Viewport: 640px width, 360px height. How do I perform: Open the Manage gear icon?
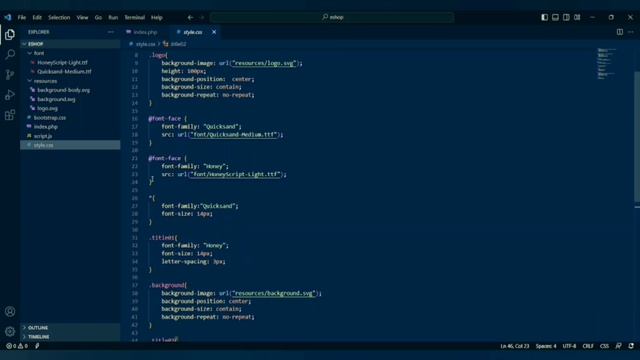10,331
